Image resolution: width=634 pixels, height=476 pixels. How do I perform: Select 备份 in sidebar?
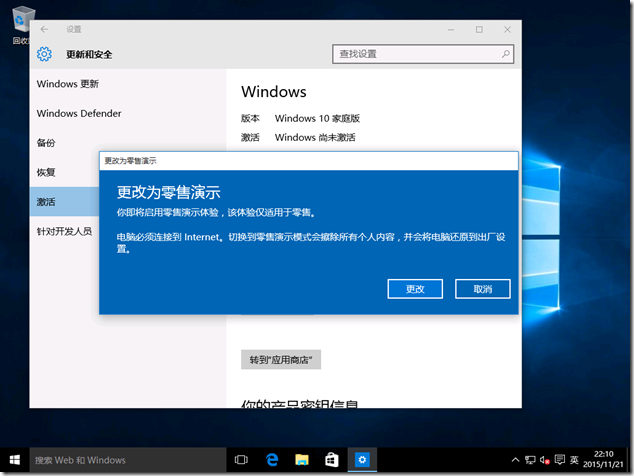tap(46, 143)
